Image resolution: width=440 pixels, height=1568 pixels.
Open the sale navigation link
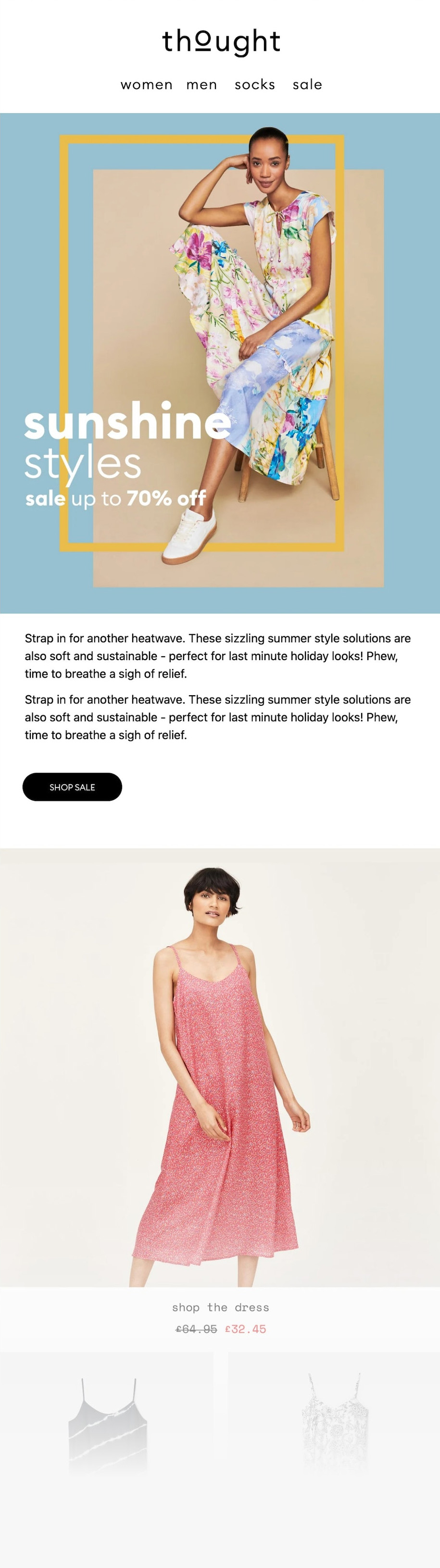[x=307, y=85]
